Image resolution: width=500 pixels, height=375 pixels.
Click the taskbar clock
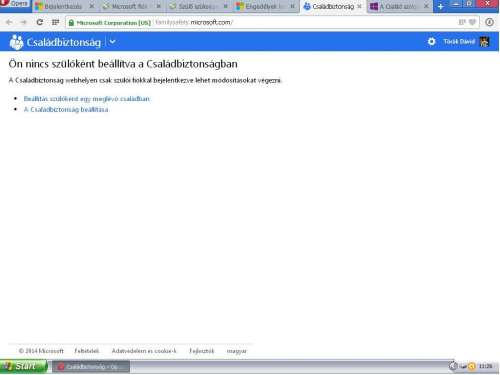[485, 366]
